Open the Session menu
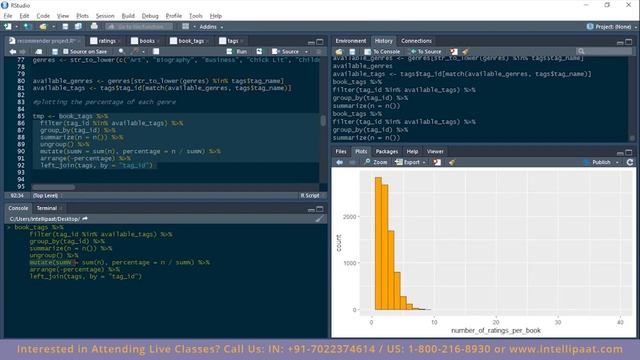 (105, 16)
